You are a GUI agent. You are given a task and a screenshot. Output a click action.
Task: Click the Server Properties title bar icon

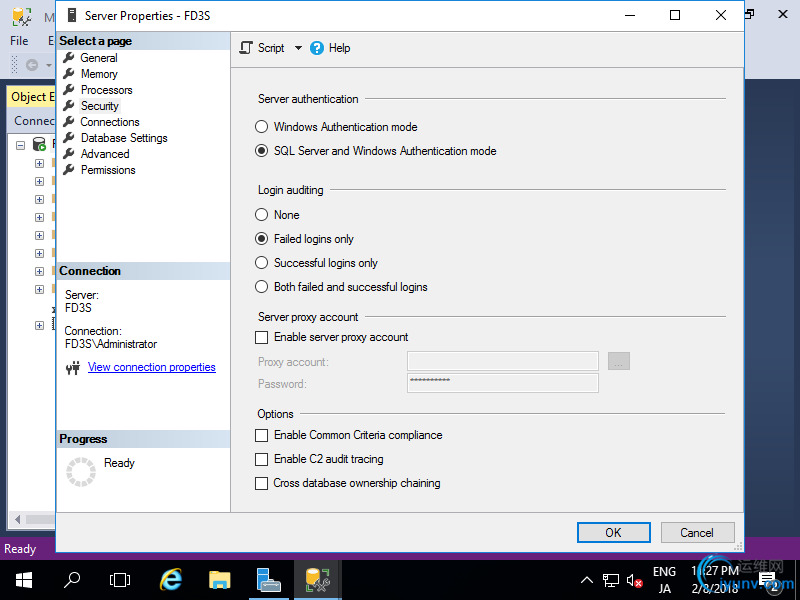click(72, 15)
